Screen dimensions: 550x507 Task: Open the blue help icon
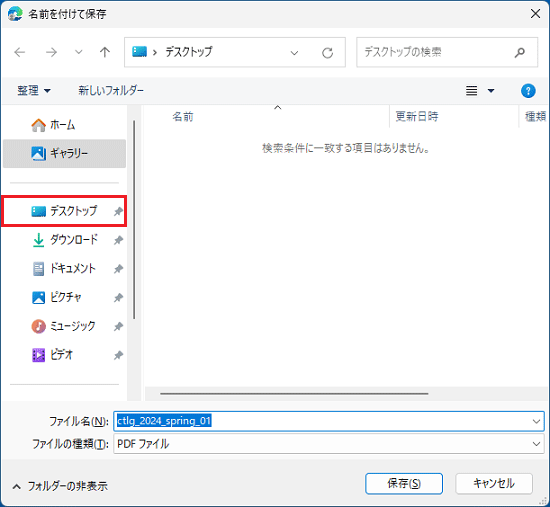[x=528, y=91]
